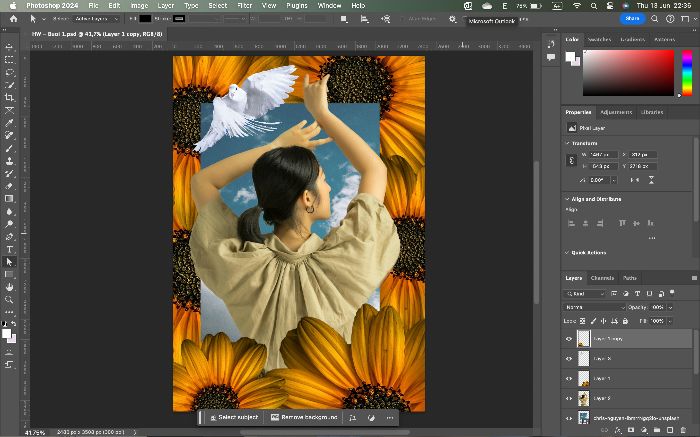Toggle lock position for the layer
The width and height of the screenshot is (700, 437).
[604, 321]
